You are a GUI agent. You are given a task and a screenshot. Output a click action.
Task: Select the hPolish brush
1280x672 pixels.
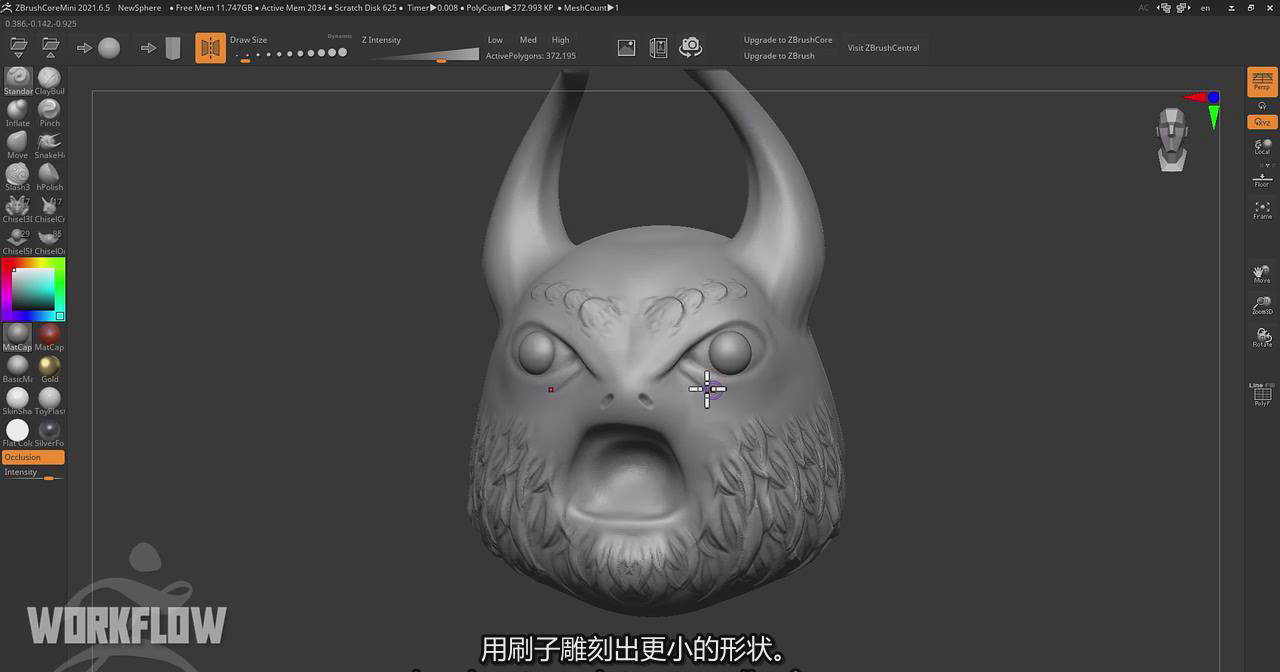[50, 178]
